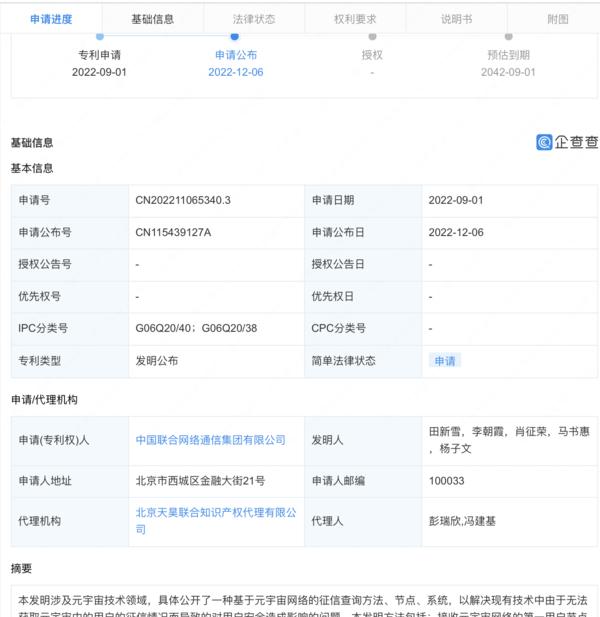This screenshot has height=617, width=600.
Task: Select the 2022-12-06 progress date
Action: tap(236, 72)
